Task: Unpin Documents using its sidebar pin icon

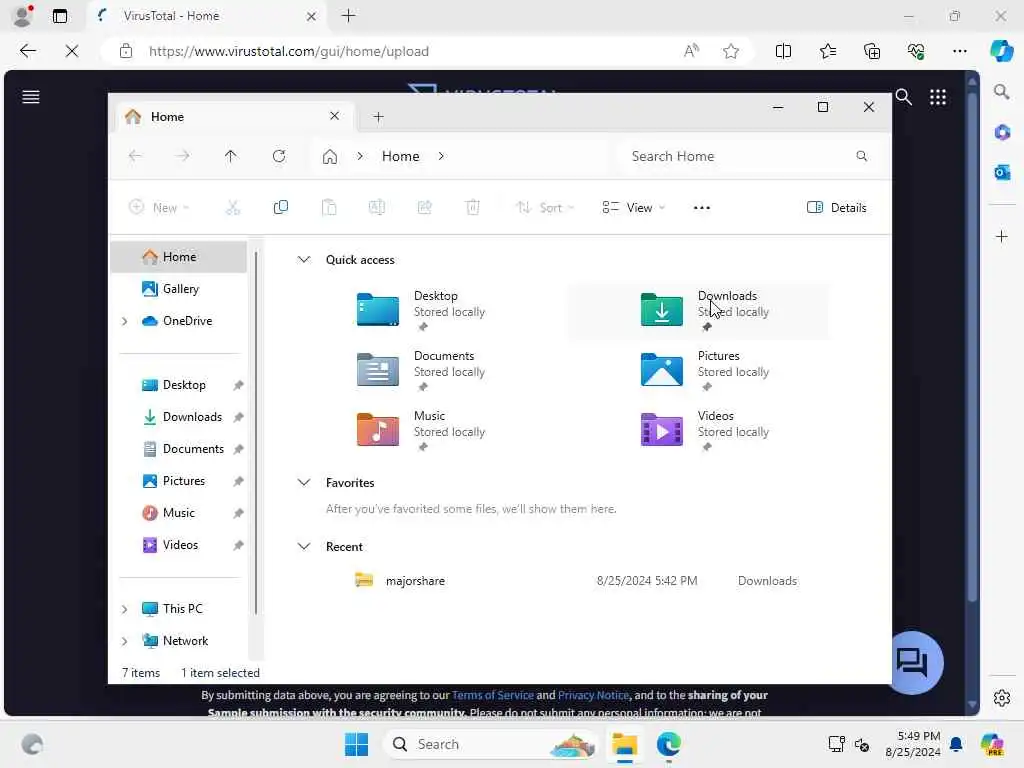Action: click(238, 449)
